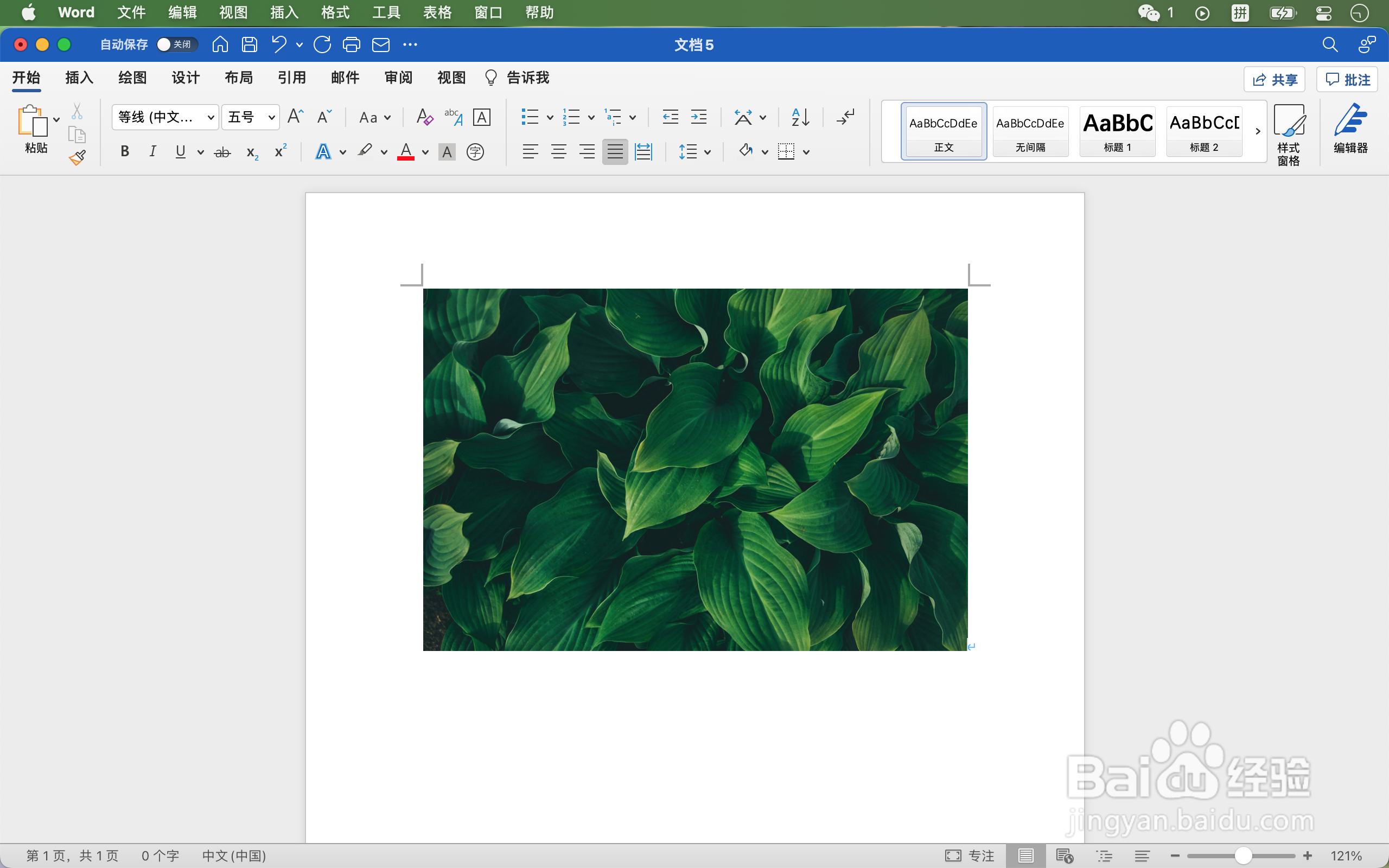Image resolution: width=1389 pixels, height=868 pixels.
Task: Increase the paragraph indent
Action: pyautogui.click(x=698, y=117)
